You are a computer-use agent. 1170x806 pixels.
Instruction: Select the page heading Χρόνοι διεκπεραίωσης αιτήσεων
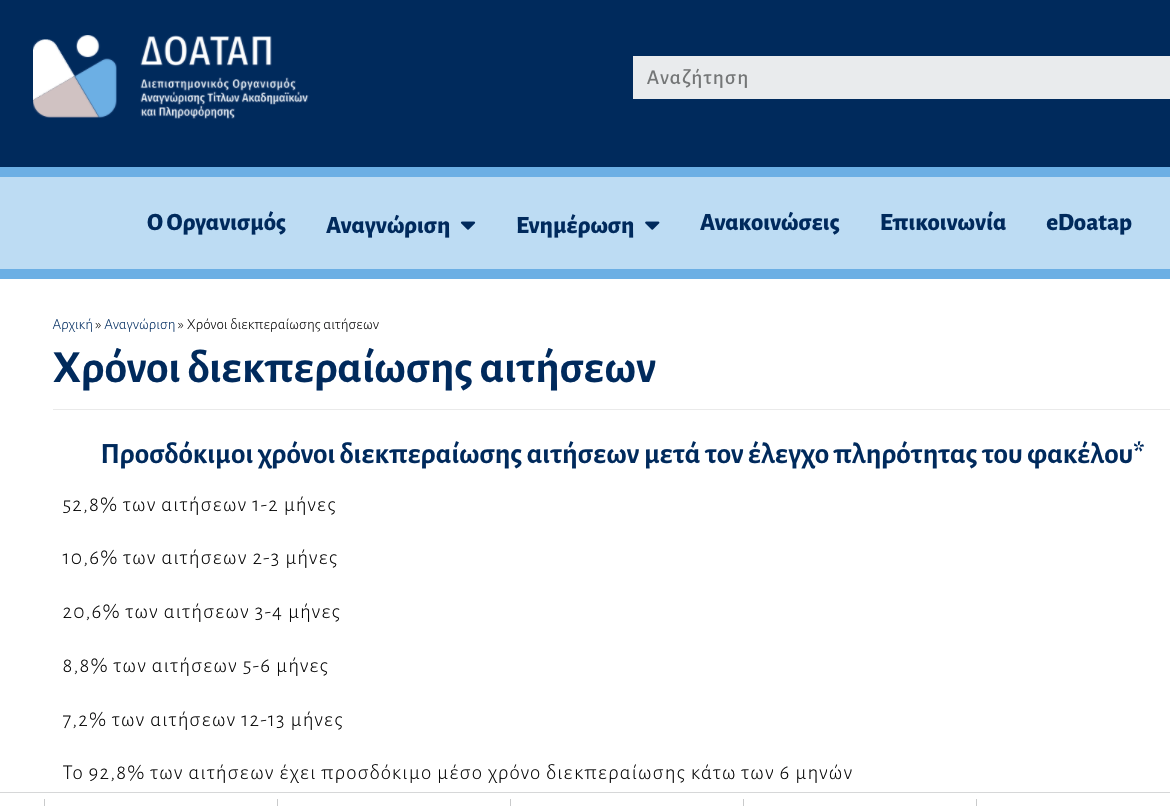click(353, 368)
